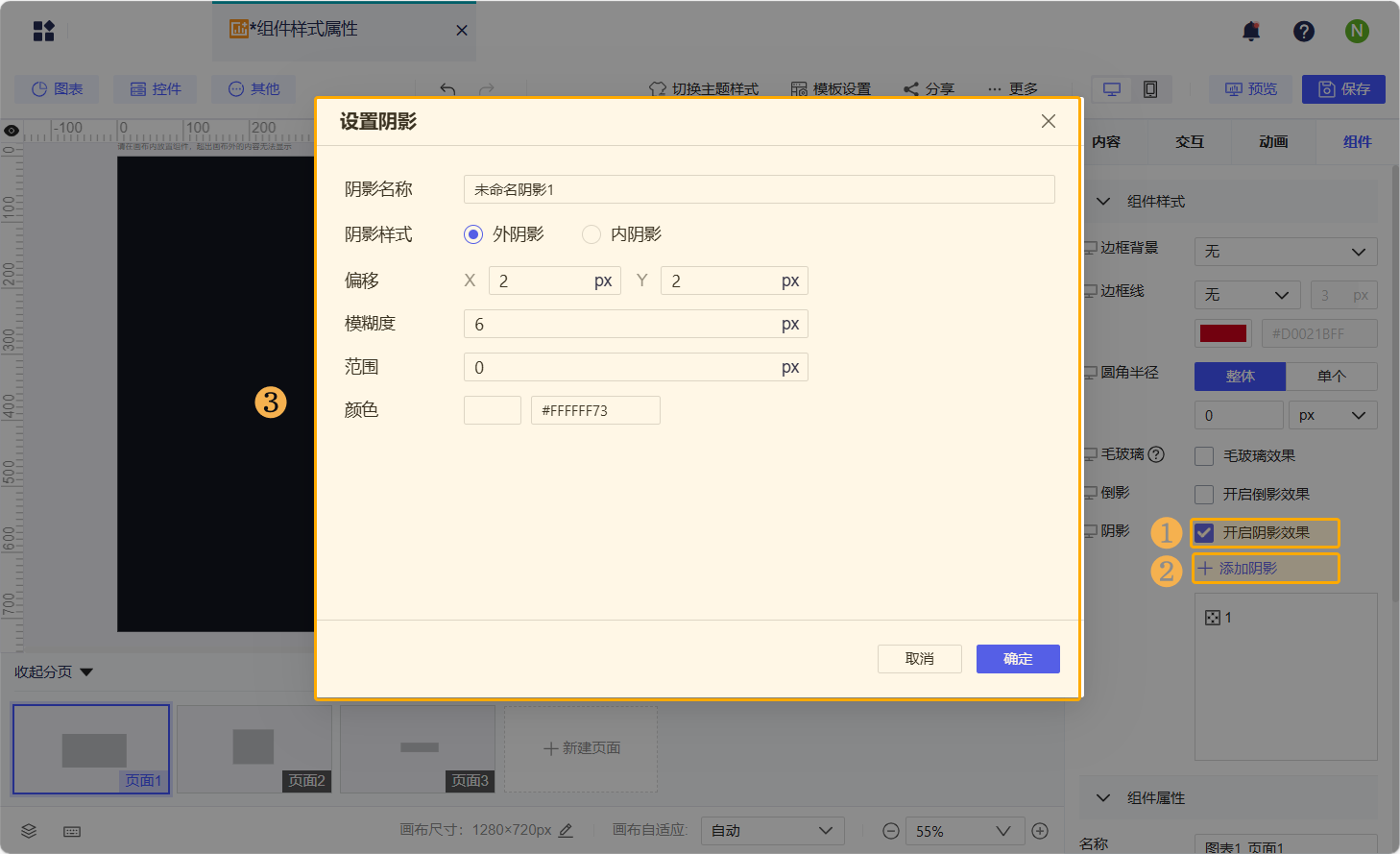Confirm the shadow dialog with 确定

coord(1017,658)
